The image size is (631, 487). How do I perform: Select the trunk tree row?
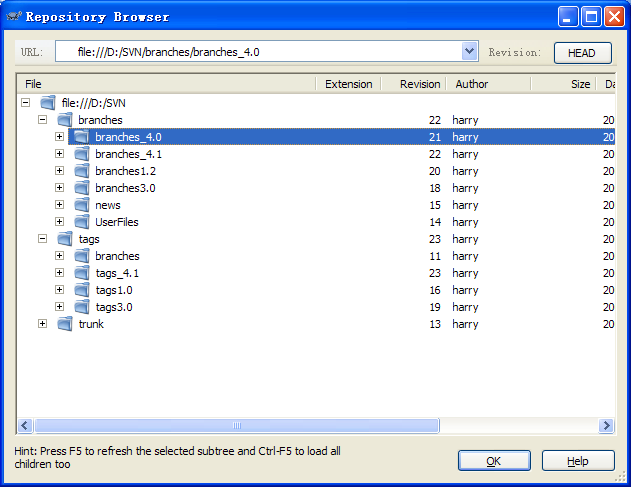316,324
